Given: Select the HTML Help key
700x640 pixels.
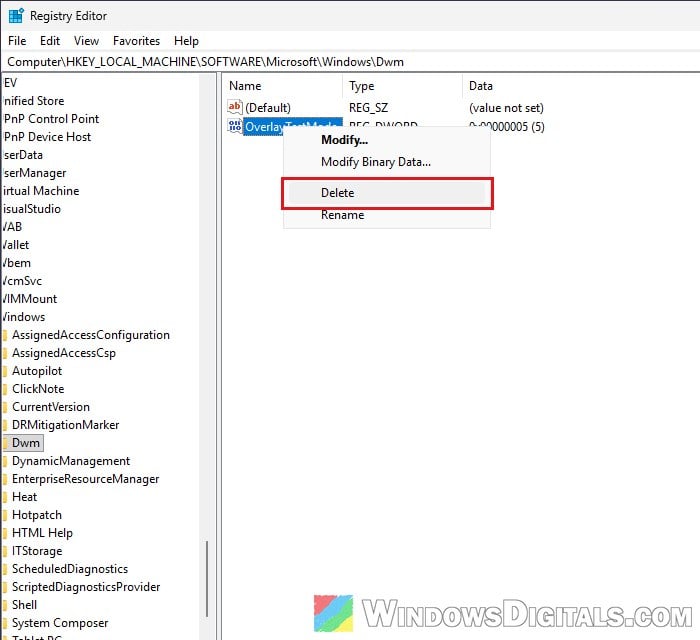Looking at the screenshot, I should coord(42,533).
